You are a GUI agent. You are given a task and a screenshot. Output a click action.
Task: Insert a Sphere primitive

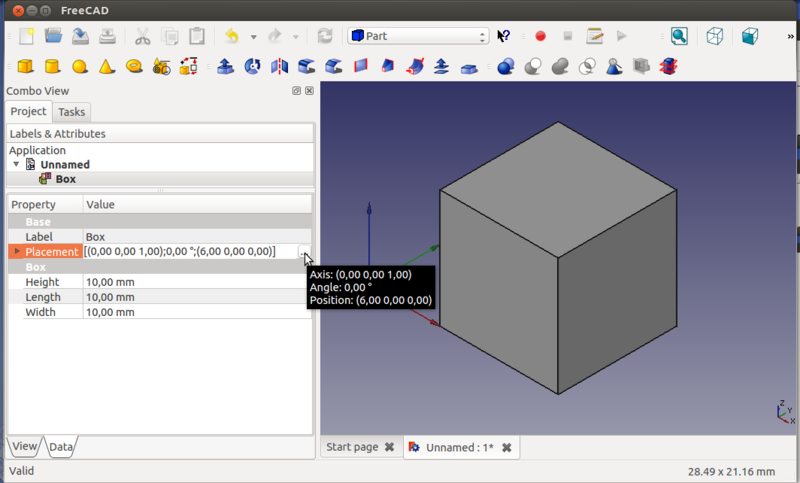tap(79, 67)
